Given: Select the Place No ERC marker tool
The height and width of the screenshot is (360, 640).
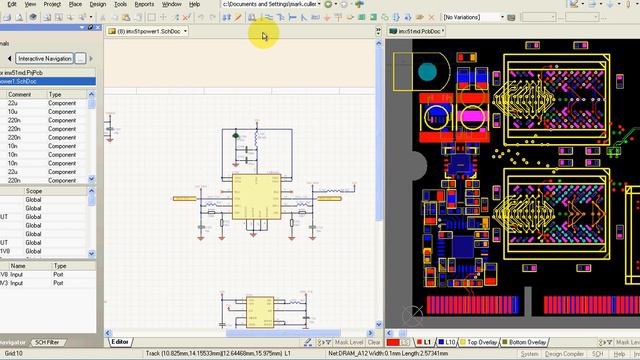Looking at the screenshot, I should pos(431,18).
